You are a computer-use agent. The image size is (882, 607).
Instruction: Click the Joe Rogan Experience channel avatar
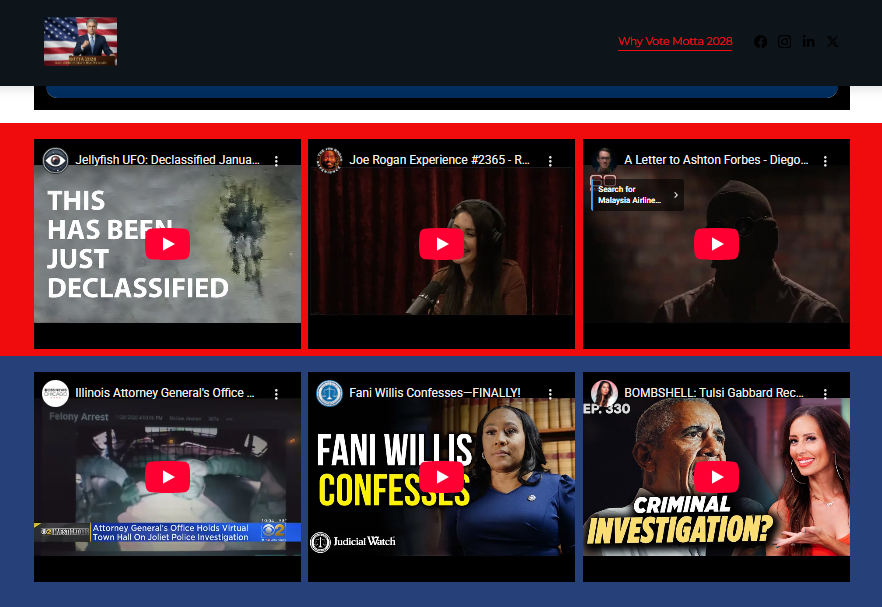pos(330,160)
